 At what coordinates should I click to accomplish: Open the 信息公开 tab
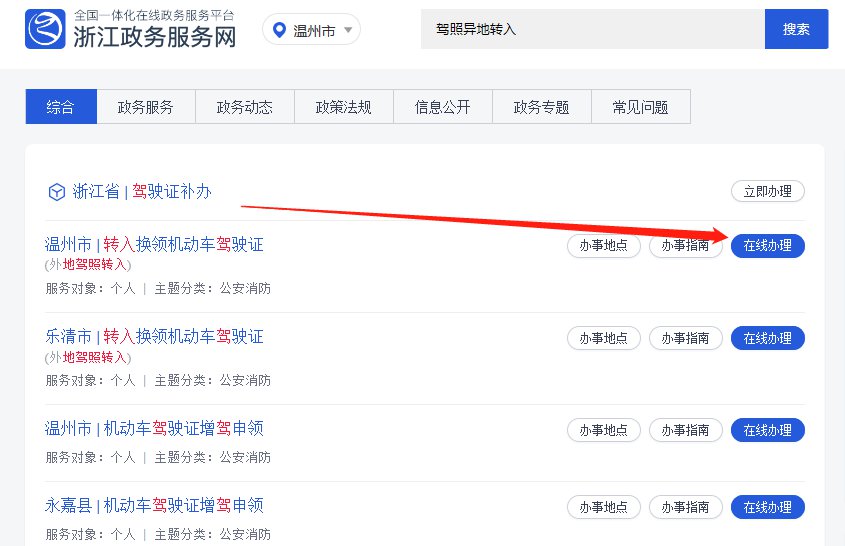(443, 107)
